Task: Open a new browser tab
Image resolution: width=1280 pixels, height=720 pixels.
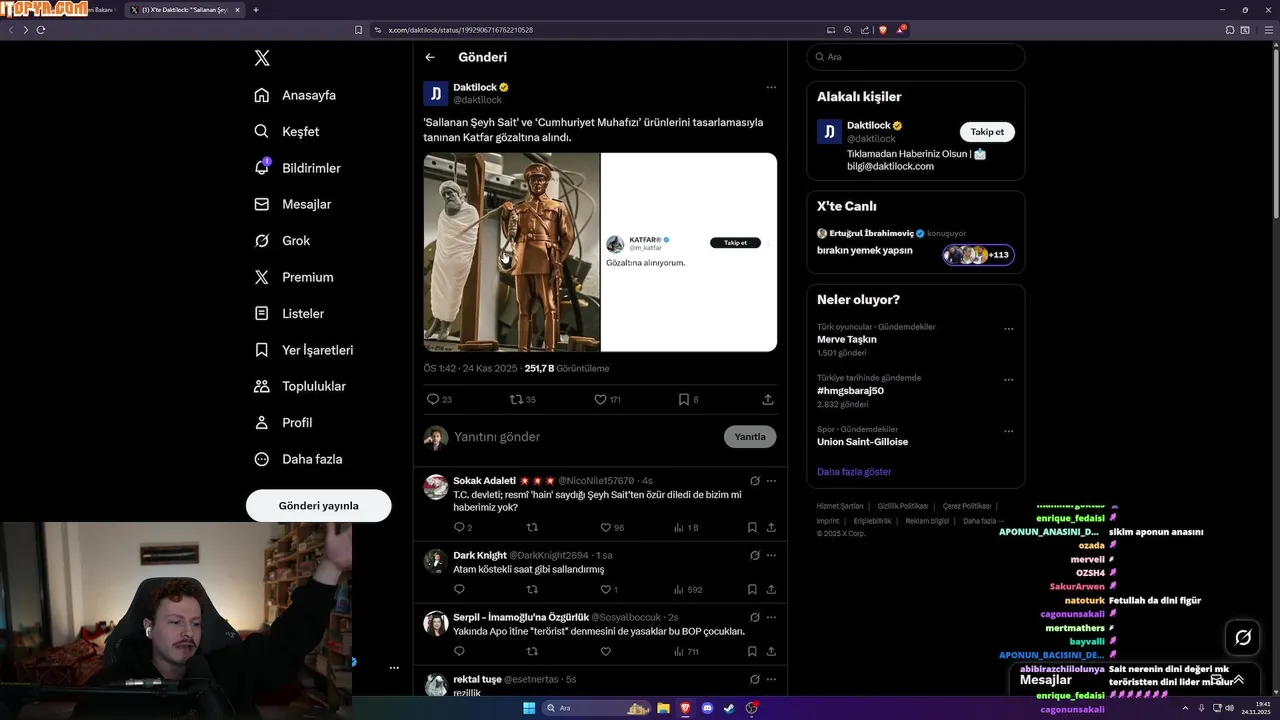Action: [256, 10]
